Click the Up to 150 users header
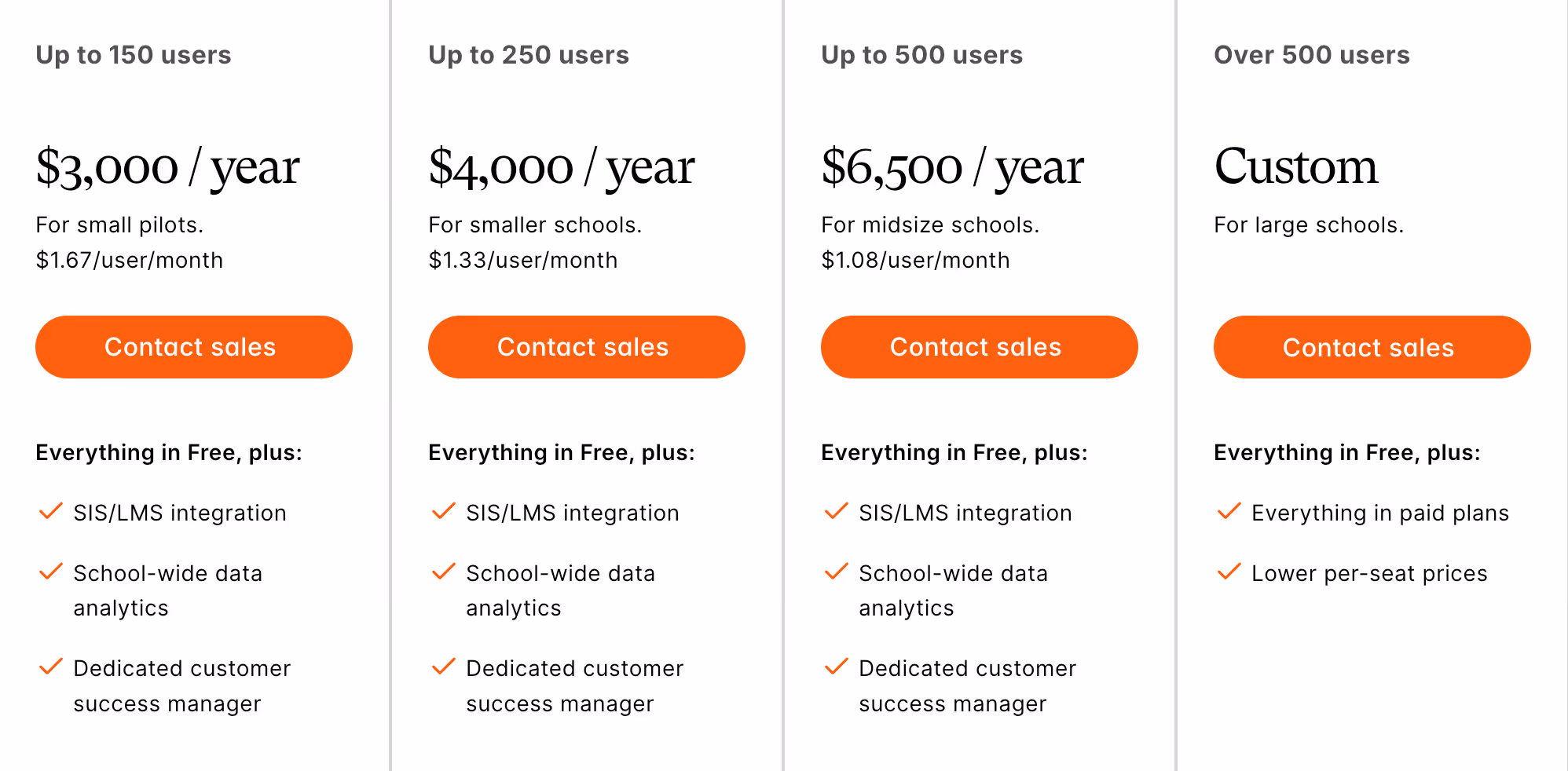1568x771 pixels. click(x=134, y=54)
